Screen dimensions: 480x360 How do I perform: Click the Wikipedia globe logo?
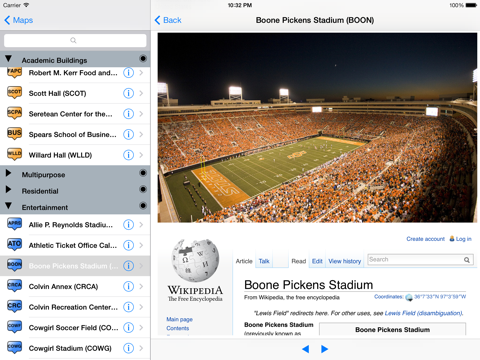pyautogui.click(x=195, y=260)
